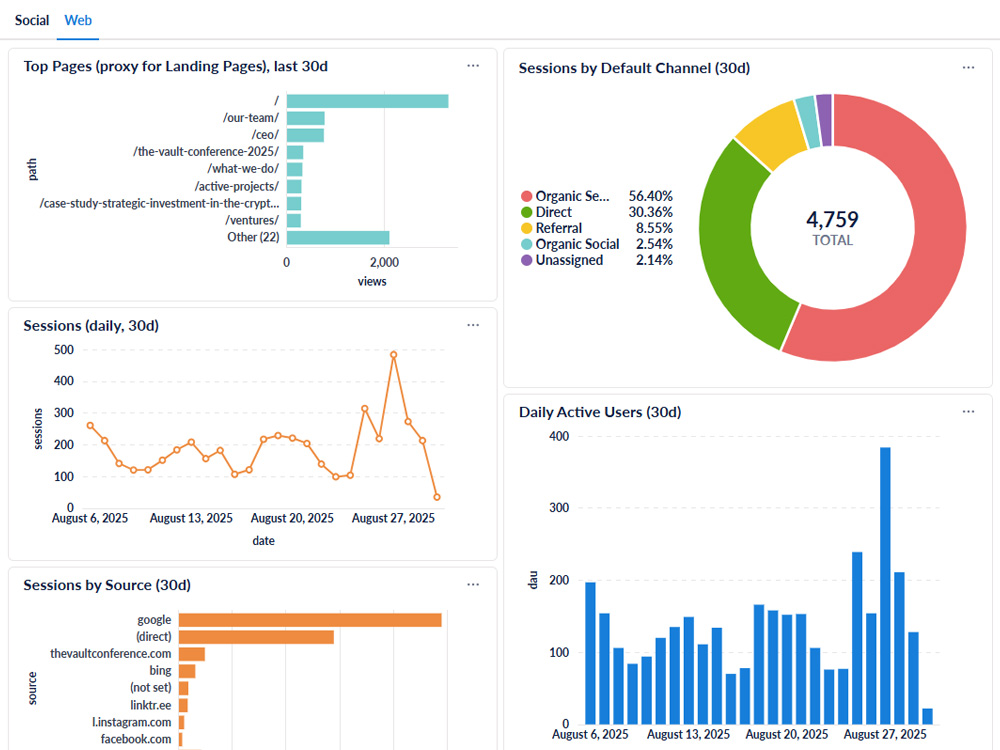
Task: Toggle Referral legend entry
Action: [x=558, y=228]
